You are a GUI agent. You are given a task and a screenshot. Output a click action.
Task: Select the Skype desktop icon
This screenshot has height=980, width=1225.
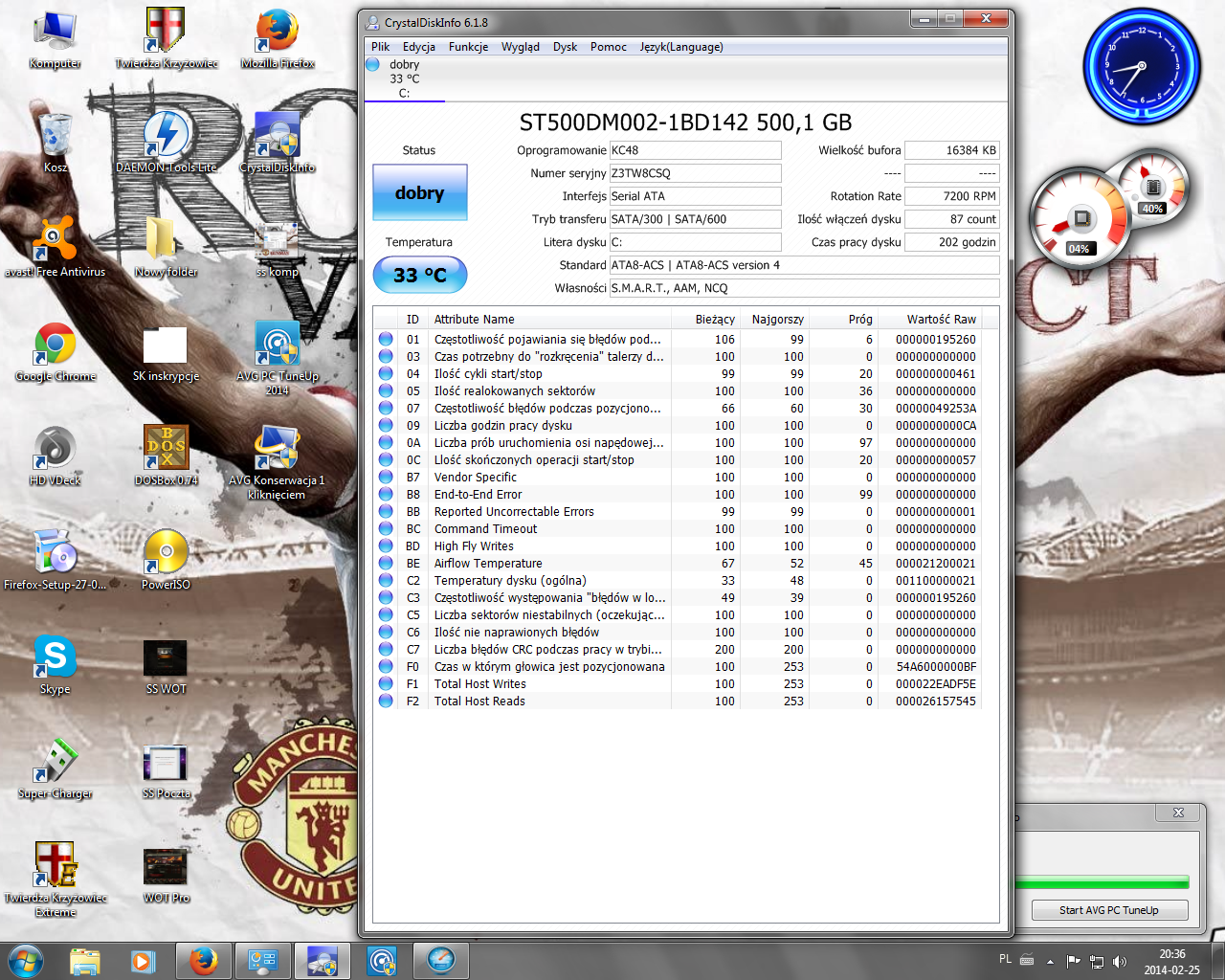56,665
